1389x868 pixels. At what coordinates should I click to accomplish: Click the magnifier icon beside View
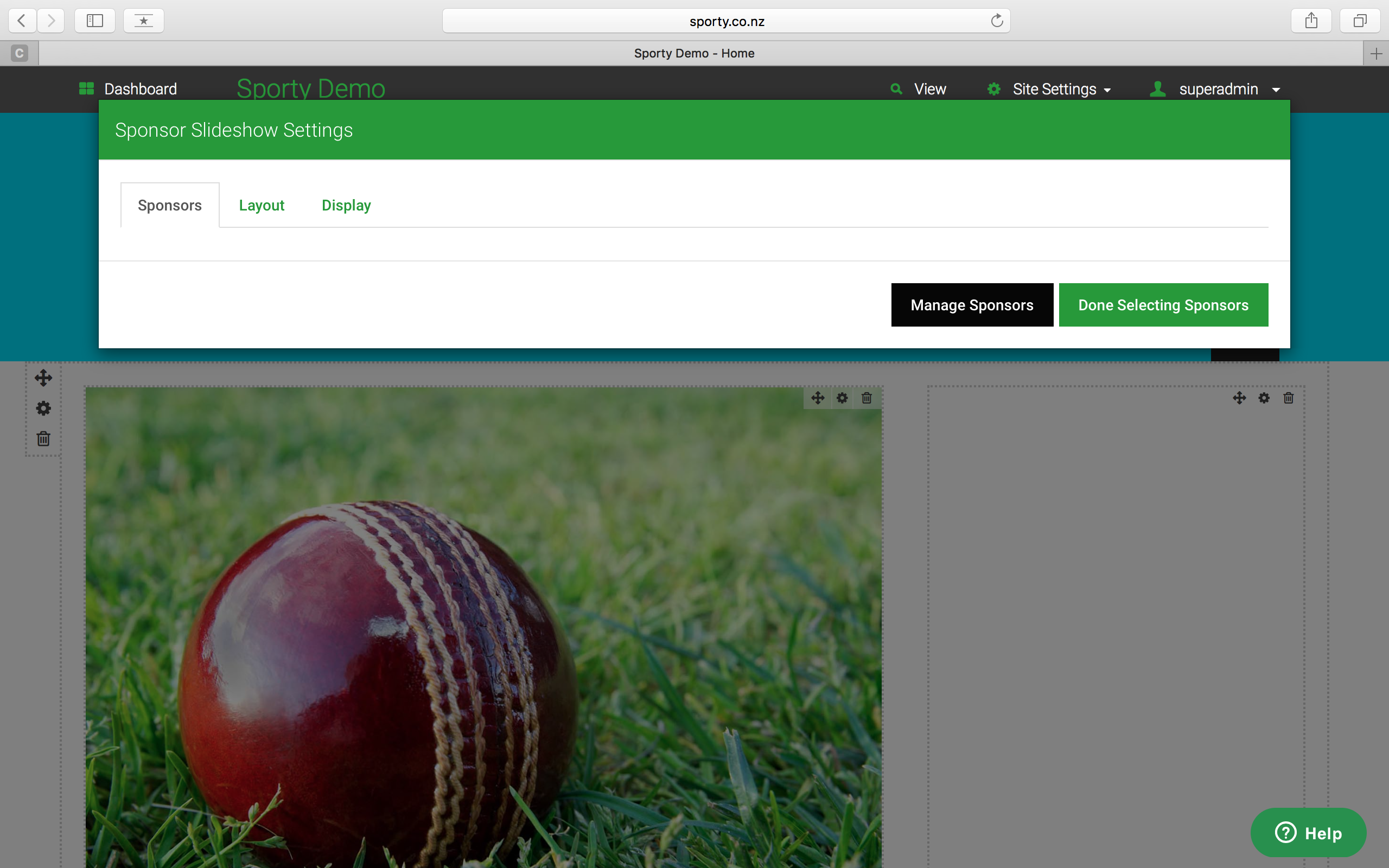point(896,89)
